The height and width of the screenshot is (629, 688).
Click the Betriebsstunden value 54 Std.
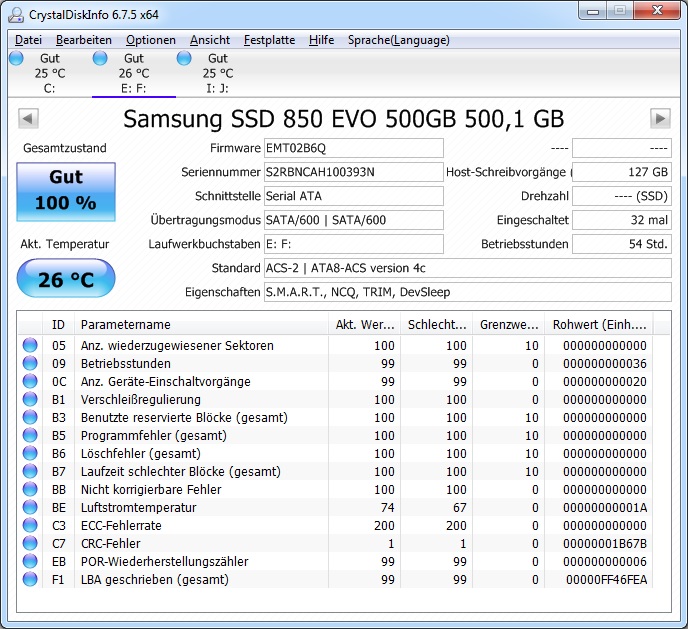point(622,244)
